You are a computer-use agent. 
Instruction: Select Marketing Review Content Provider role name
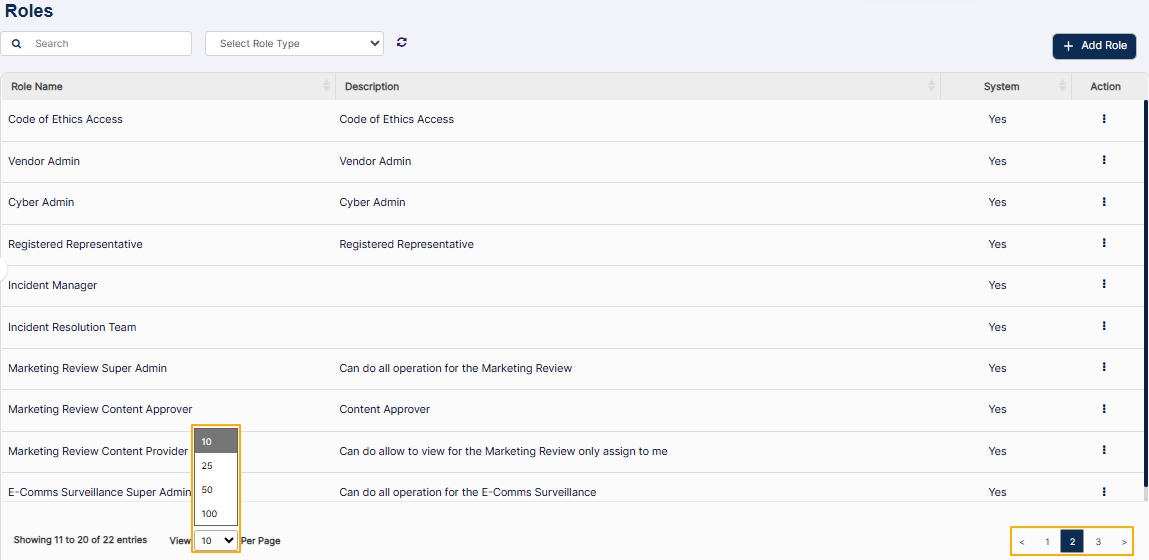[x=98, y=451]
